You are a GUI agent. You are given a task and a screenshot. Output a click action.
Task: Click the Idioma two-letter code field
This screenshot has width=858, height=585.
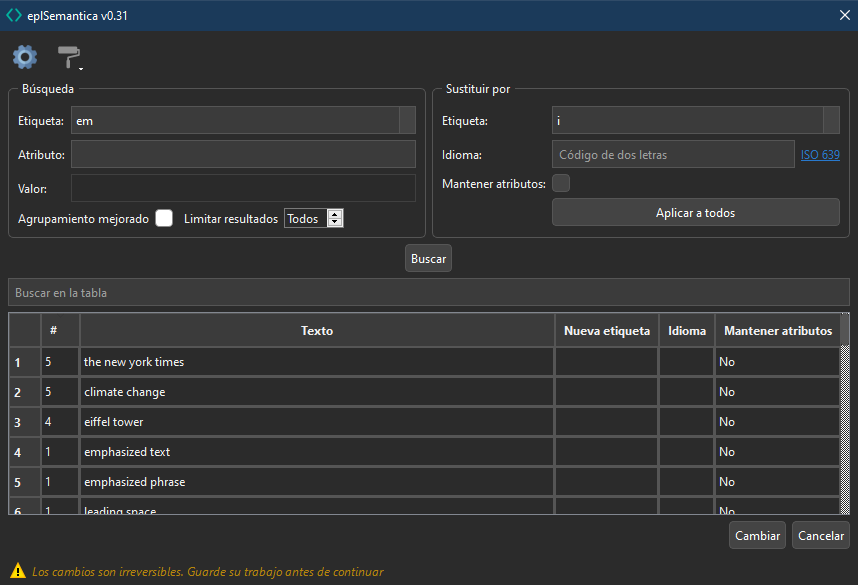click(672, 155)
